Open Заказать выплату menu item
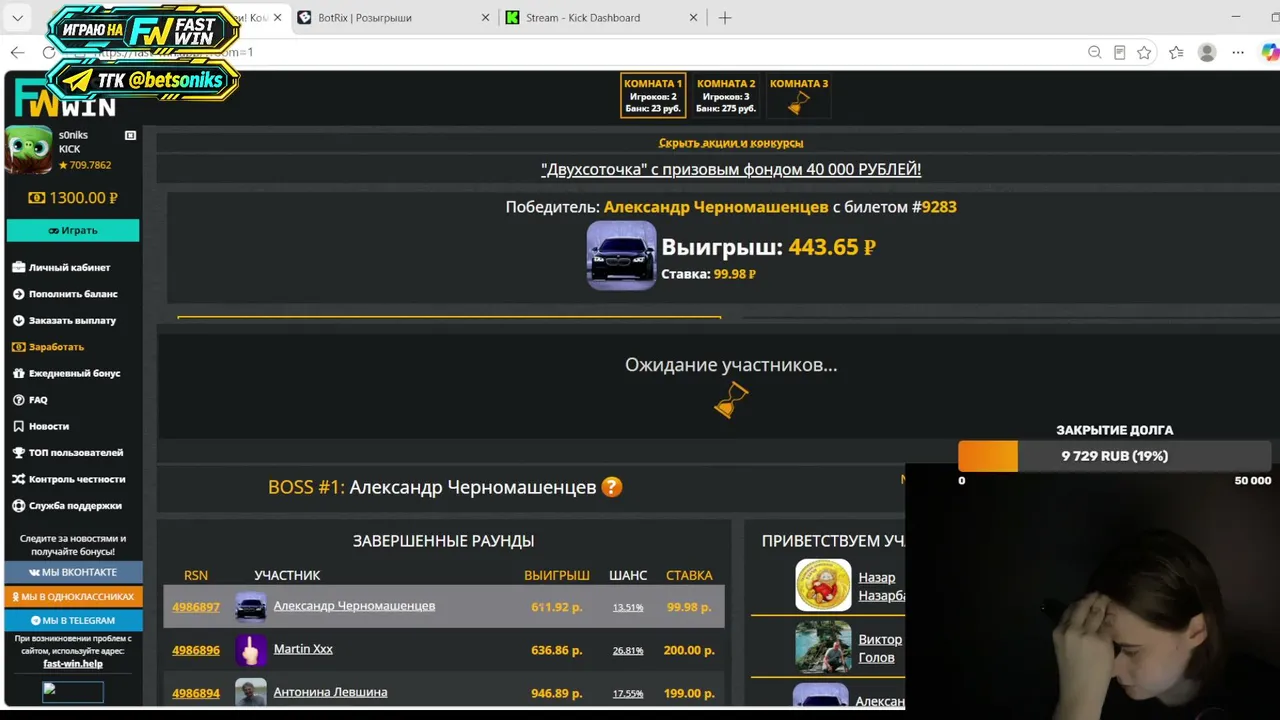 64,321
